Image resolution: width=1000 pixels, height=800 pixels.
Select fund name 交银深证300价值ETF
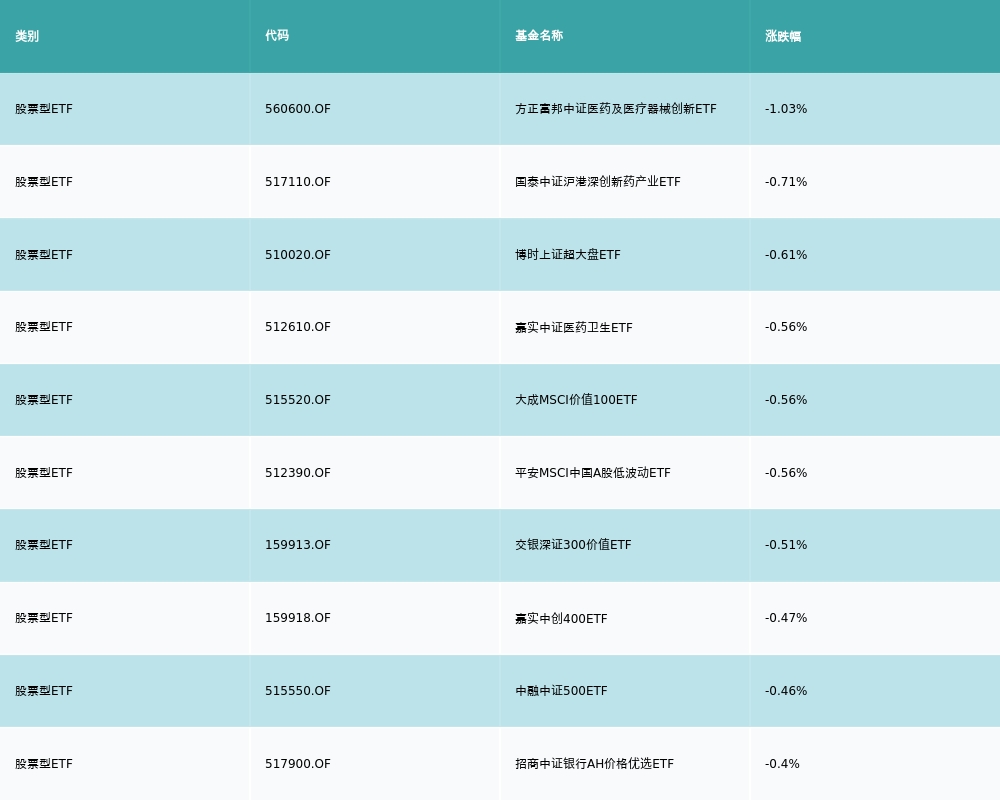[573, 545]
